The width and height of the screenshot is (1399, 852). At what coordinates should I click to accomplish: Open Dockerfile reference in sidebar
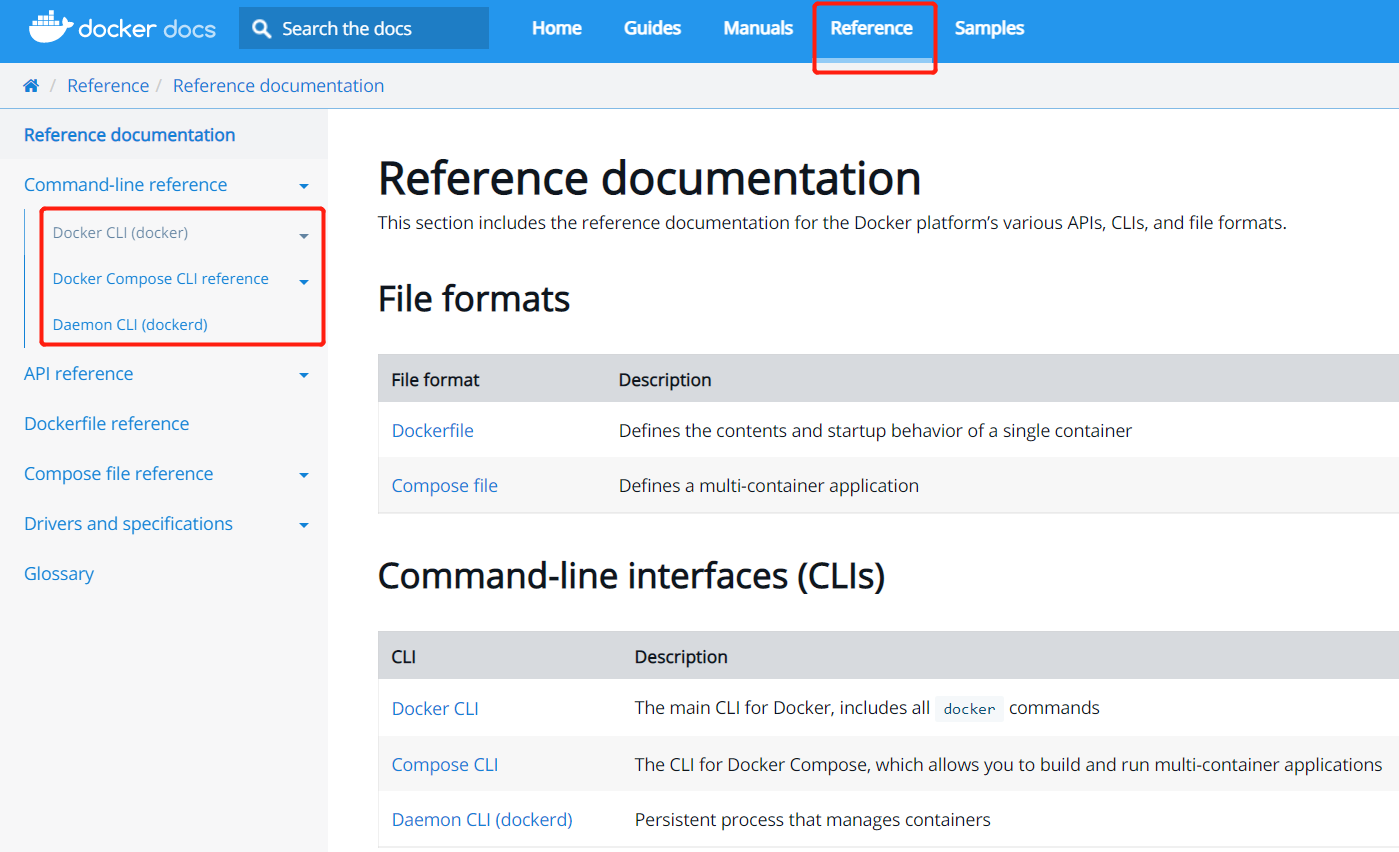(106, 424)
